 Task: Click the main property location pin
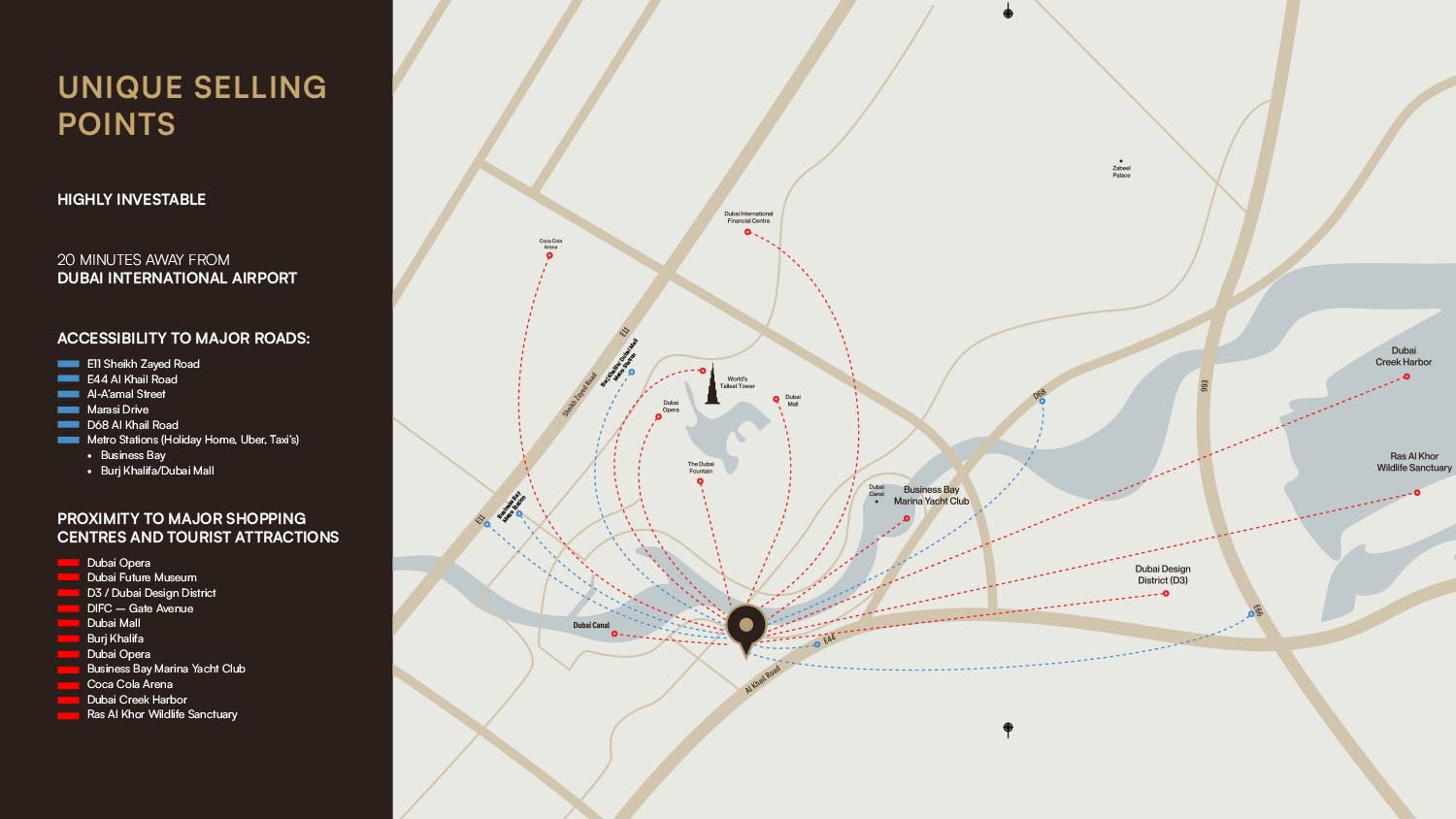[x=745, y=626]
